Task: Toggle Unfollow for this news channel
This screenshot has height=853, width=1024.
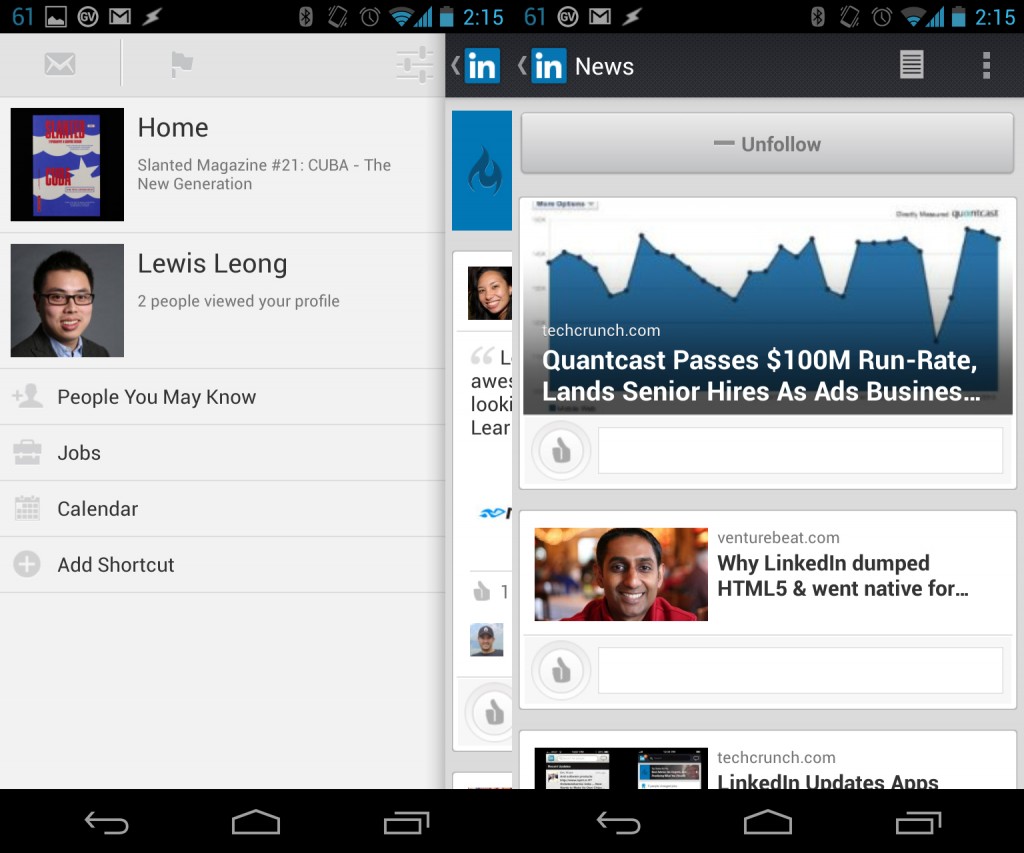Action: coord(767,143)
